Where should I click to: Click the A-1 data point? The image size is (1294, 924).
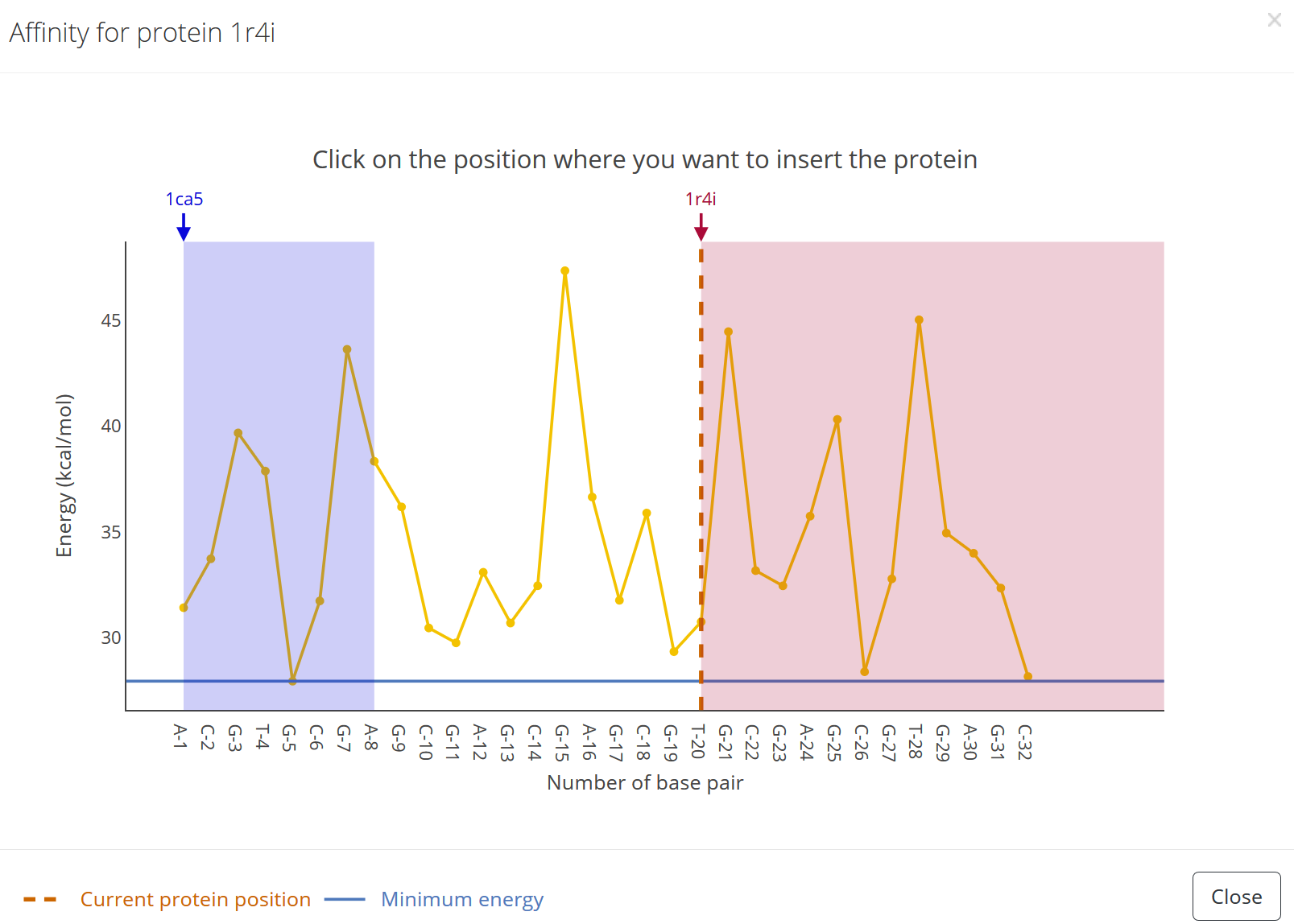(x=184, y=608)
